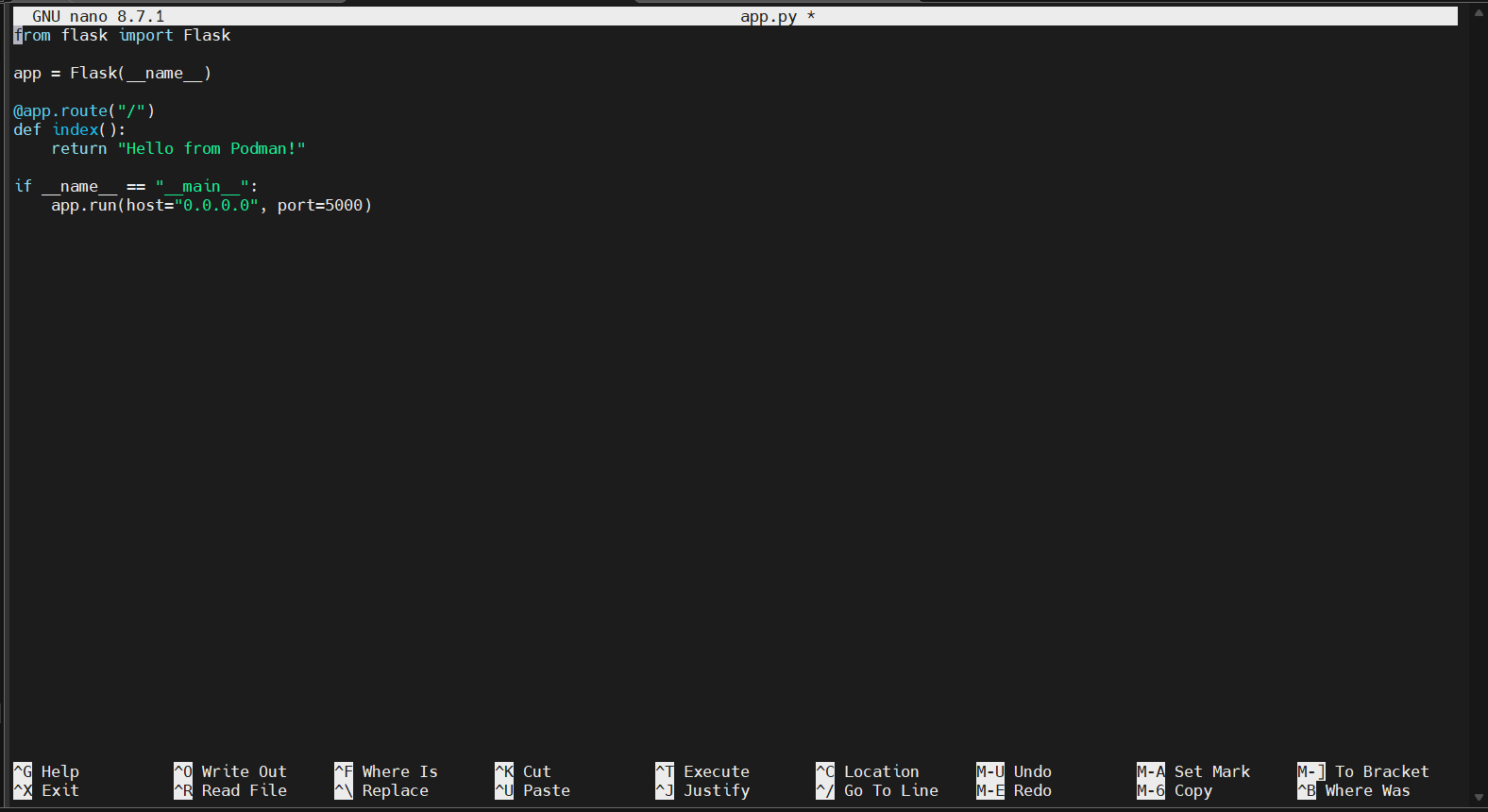This screenshot has width=1488, height=812.
Task: Select the ^O Write Out shortcut
Action: [230, 771]
